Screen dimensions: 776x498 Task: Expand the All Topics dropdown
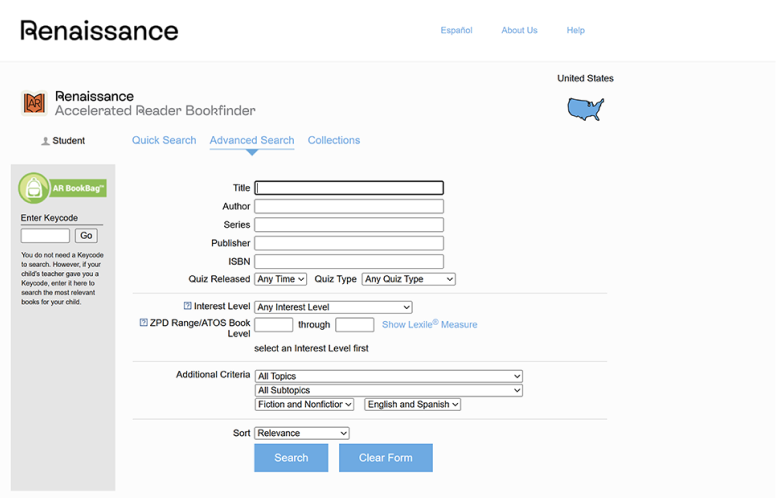click(x=388, y=376)
